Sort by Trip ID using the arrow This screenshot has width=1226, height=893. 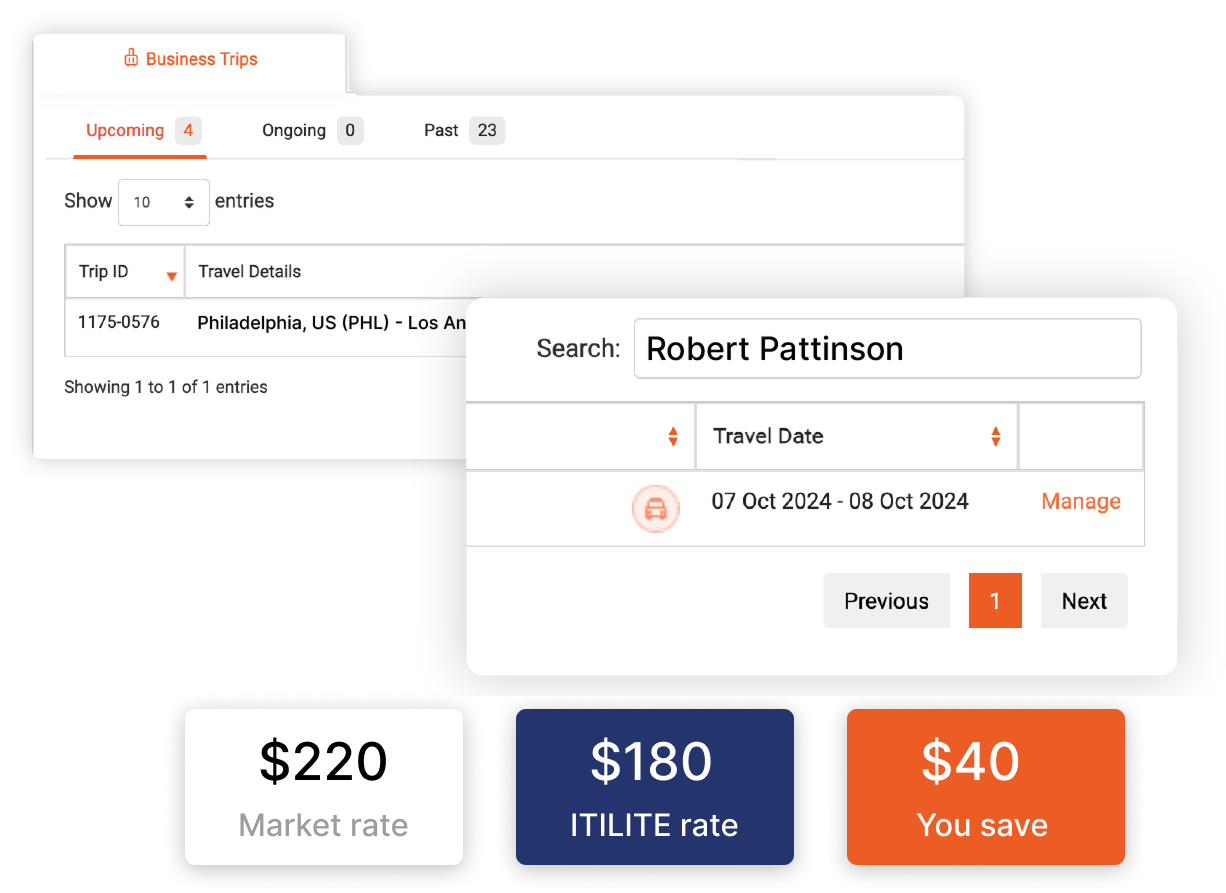[x=172, y=276]
